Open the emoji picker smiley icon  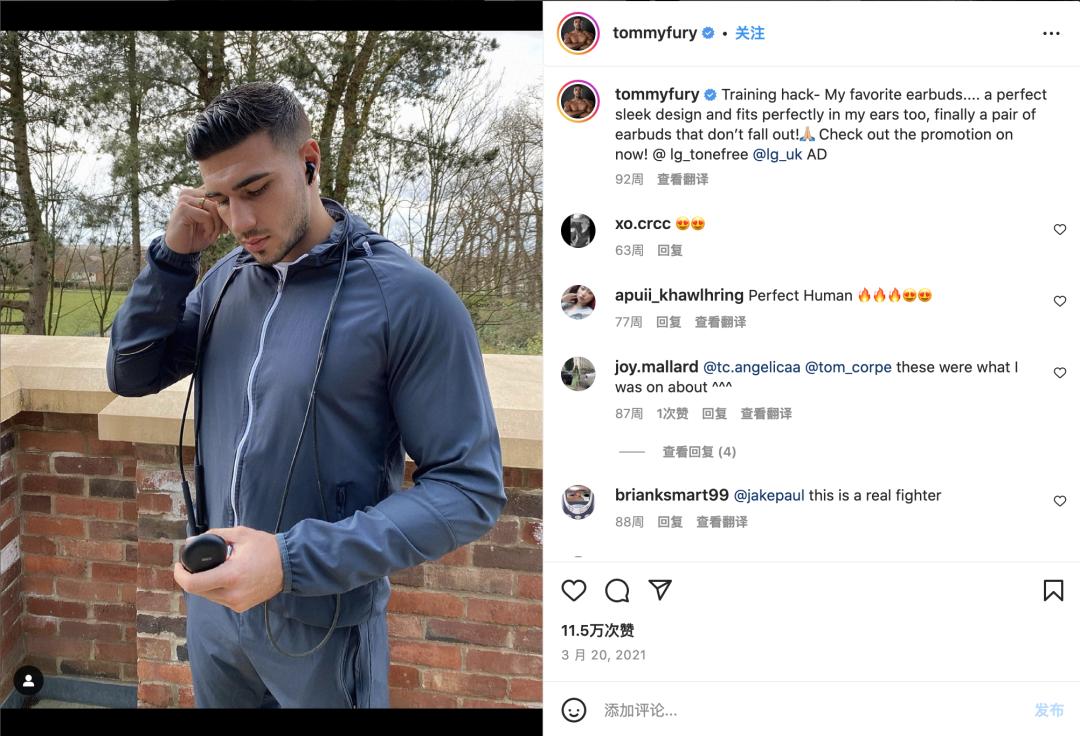coord(574,710)
